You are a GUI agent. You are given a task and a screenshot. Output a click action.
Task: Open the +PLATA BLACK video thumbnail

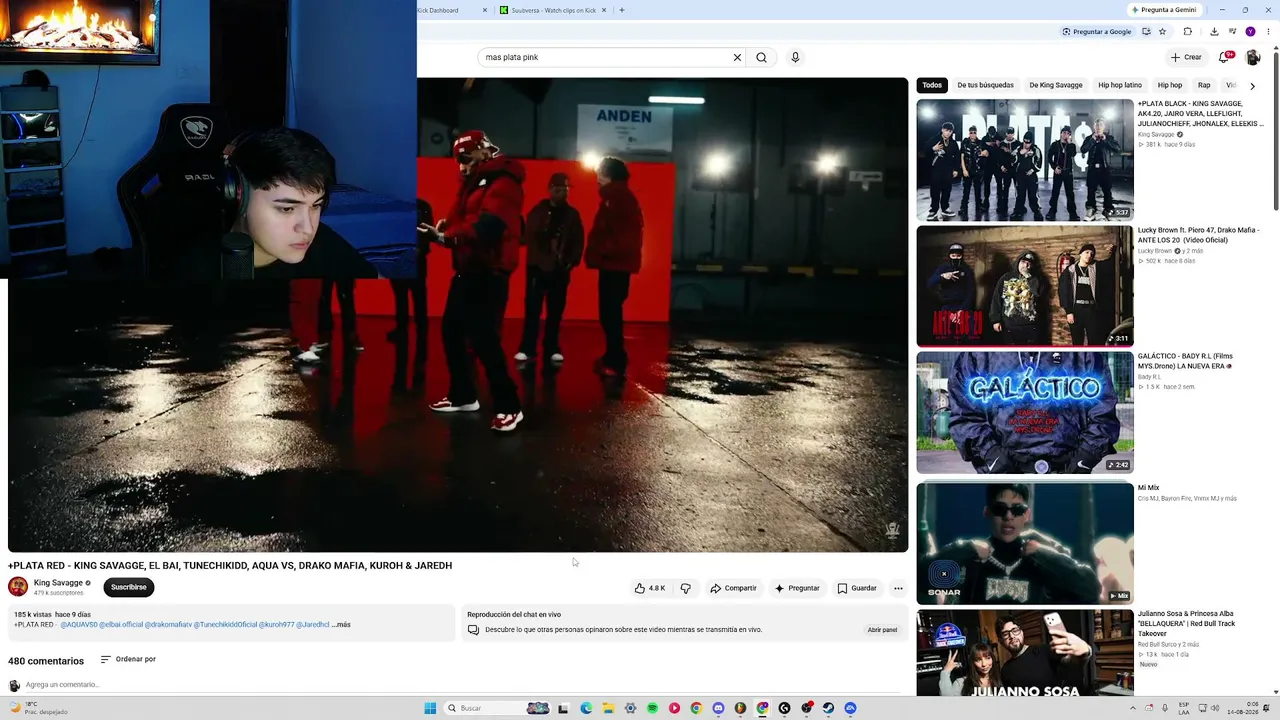tap(1025, 160)
